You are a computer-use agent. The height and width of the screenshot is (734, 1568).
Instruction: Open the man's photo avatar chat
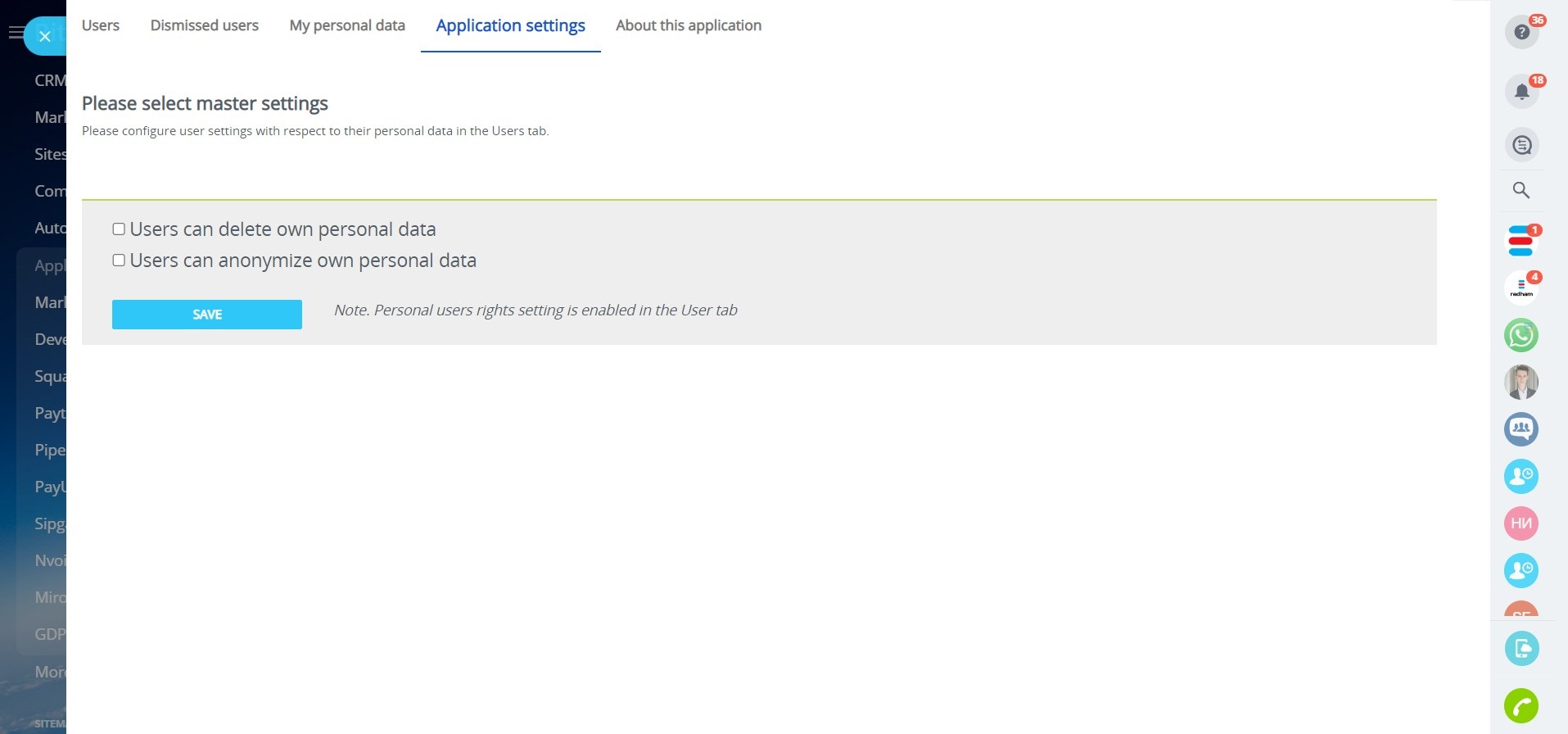1521,382
